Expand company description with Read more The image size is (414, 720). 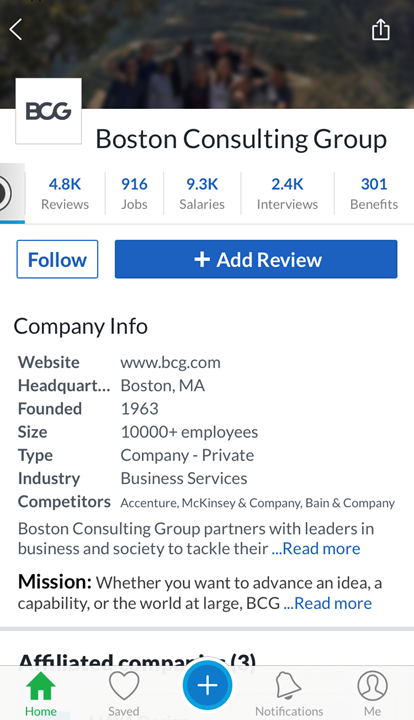[x=316, y=549]
